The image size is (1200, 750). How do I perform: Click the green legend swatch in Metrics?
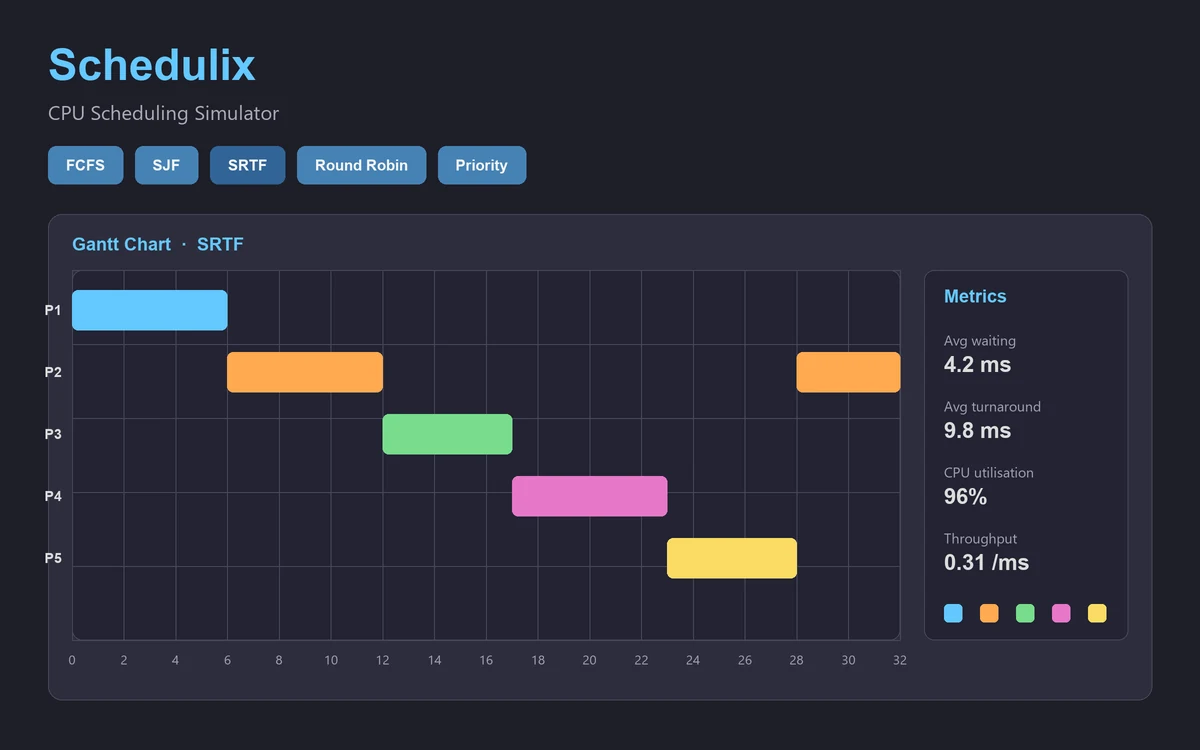click(1025, 613)
